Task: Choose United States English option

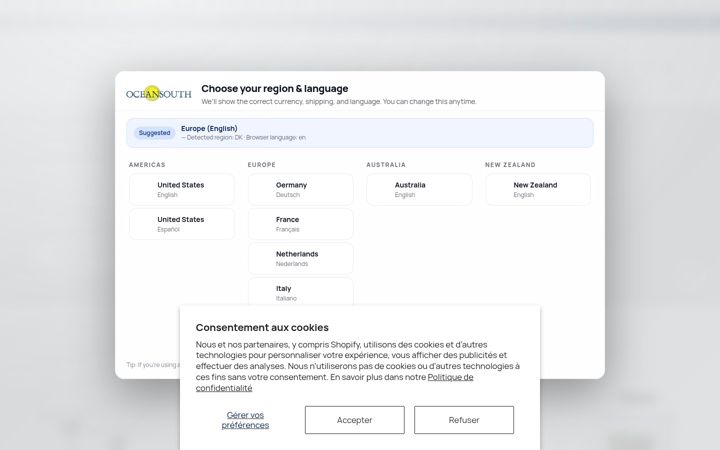Action: (182, 189)
